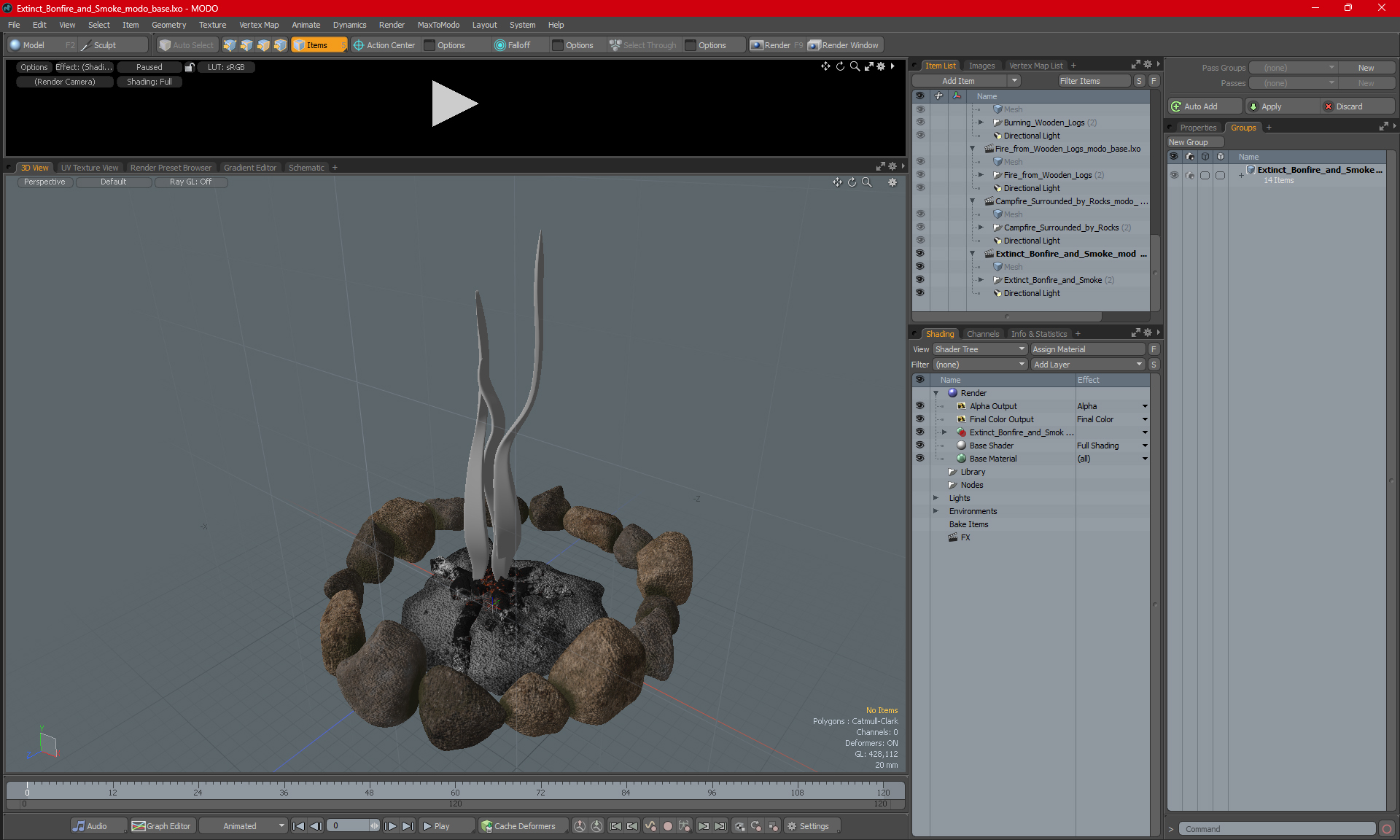Expand the Environments node
The image size is (1400, 840).
pos(936,511)
